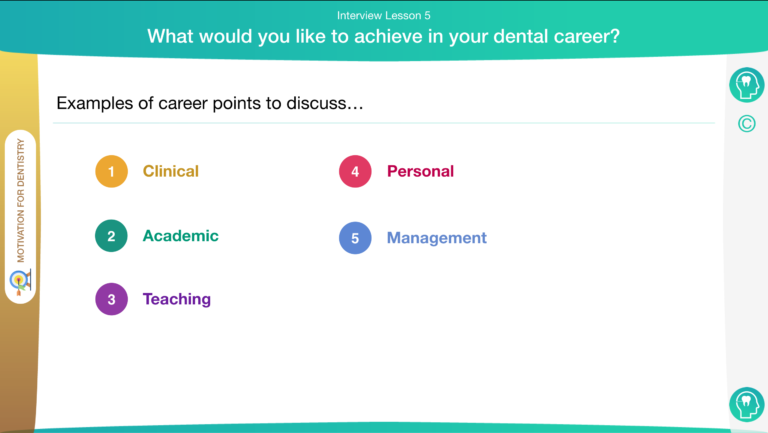Select the Management career point

[437, 238]
